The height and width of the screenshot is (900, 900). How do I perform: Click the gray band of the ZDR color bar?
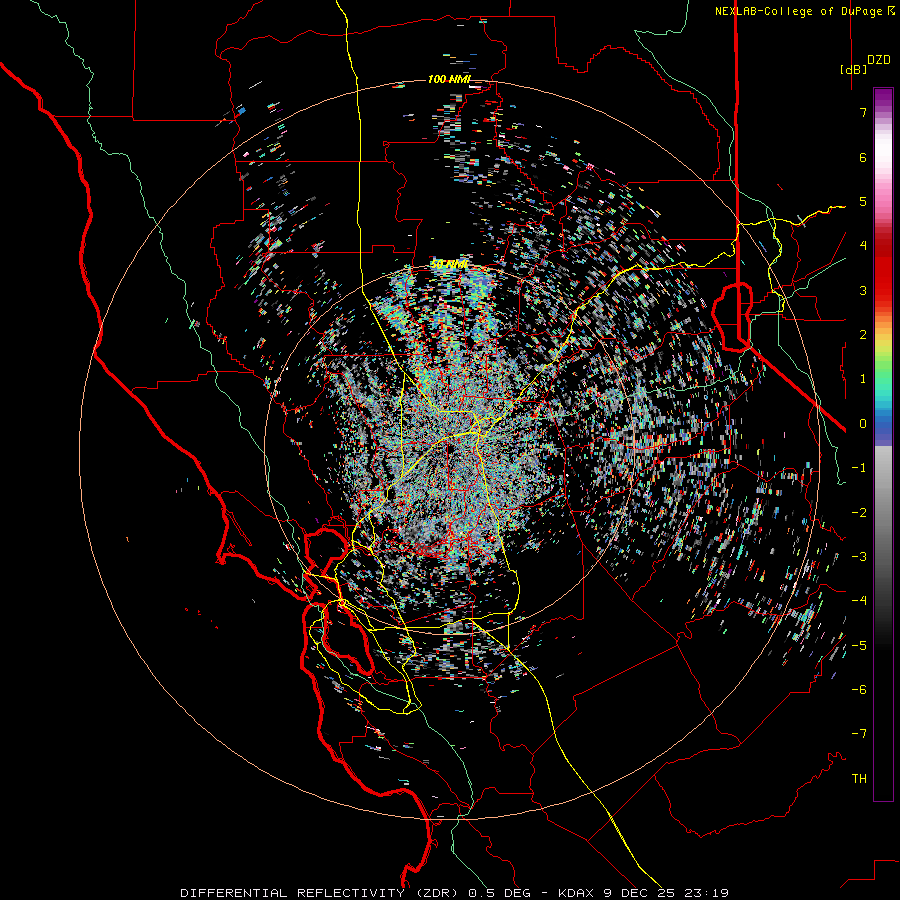tap(883, 517)
